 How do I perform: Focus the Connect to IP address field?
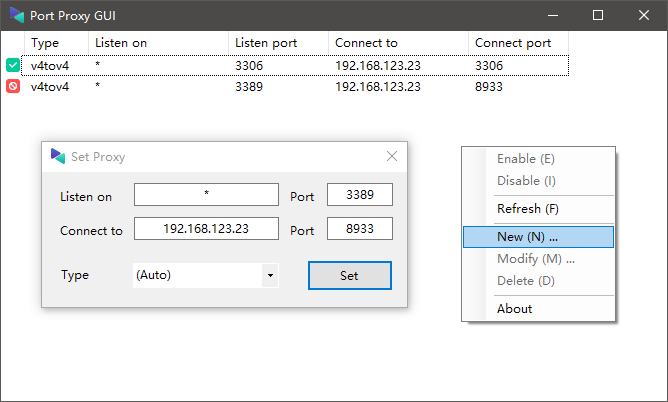tap(206, 229)
